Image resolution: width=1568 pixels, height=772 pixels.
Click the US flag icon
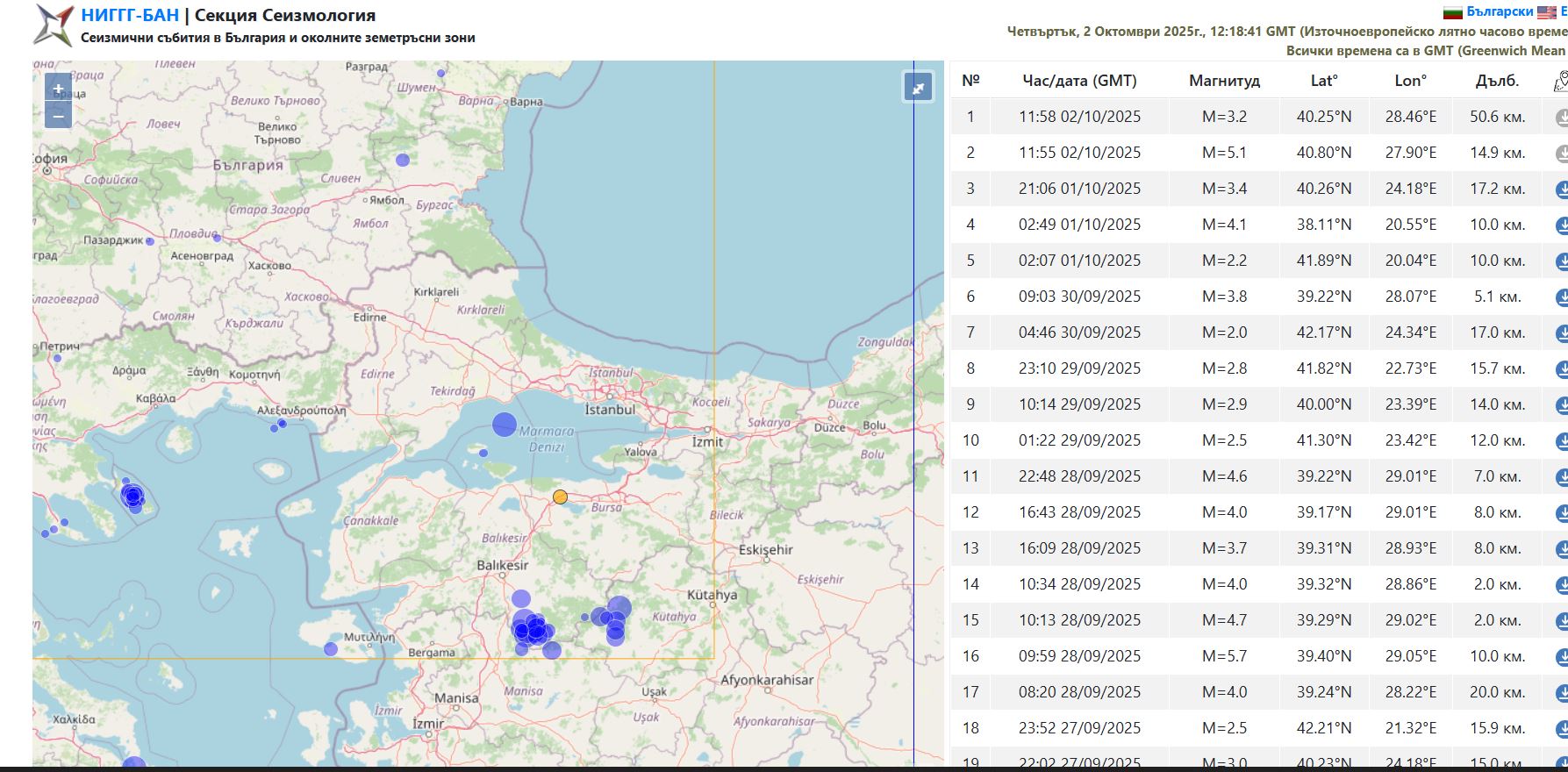[1546, 12]
